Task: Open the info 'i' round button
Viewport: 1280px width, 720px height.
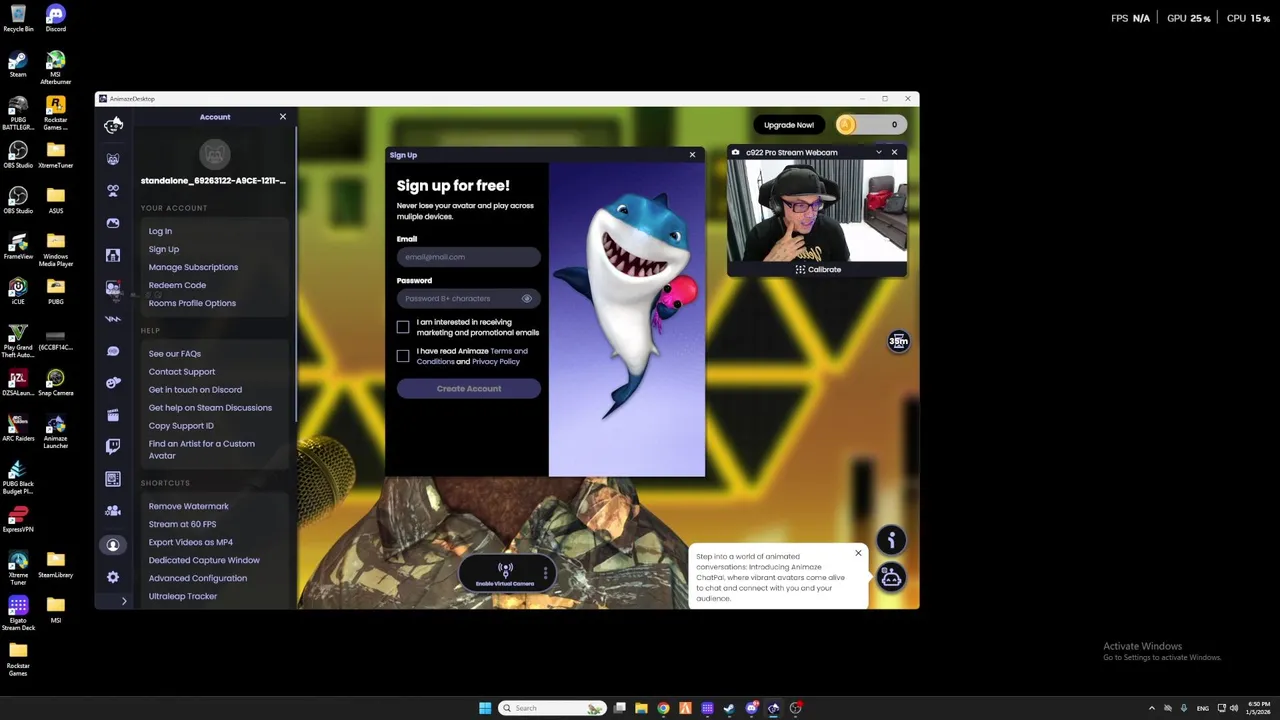Action: (891, 540)
